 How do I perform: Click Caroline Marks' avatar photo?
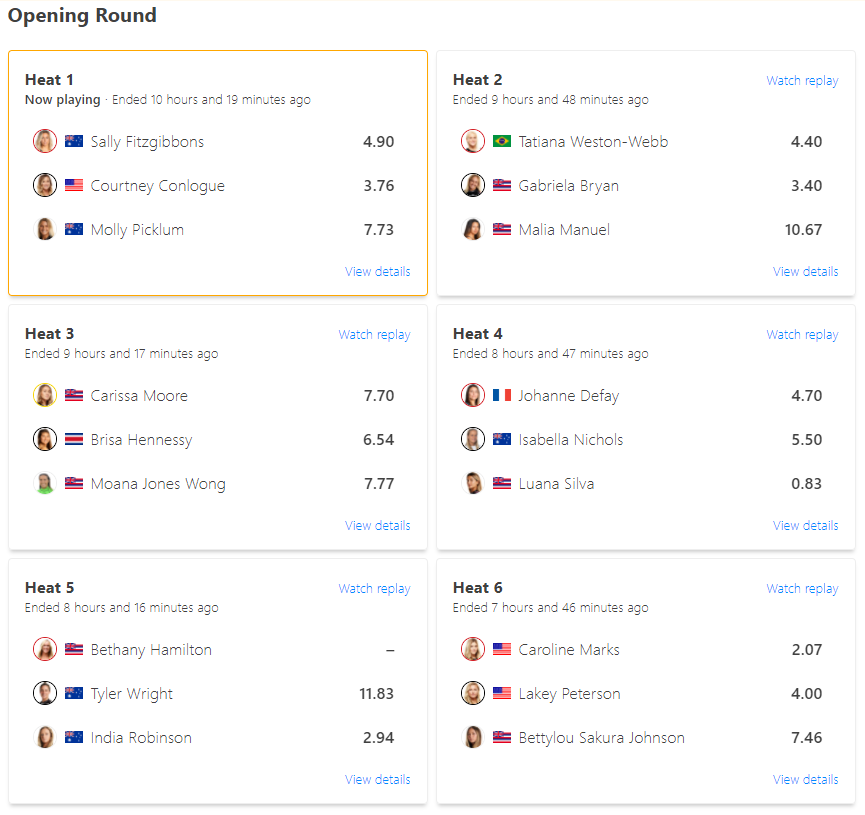[473, 649]
